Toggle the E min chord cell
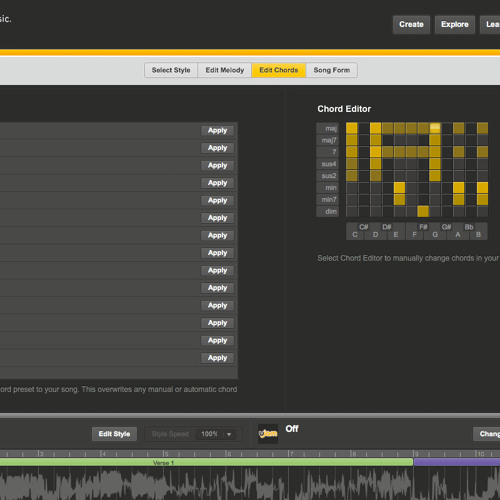500x500 pixels. click(x=399, y=188)
